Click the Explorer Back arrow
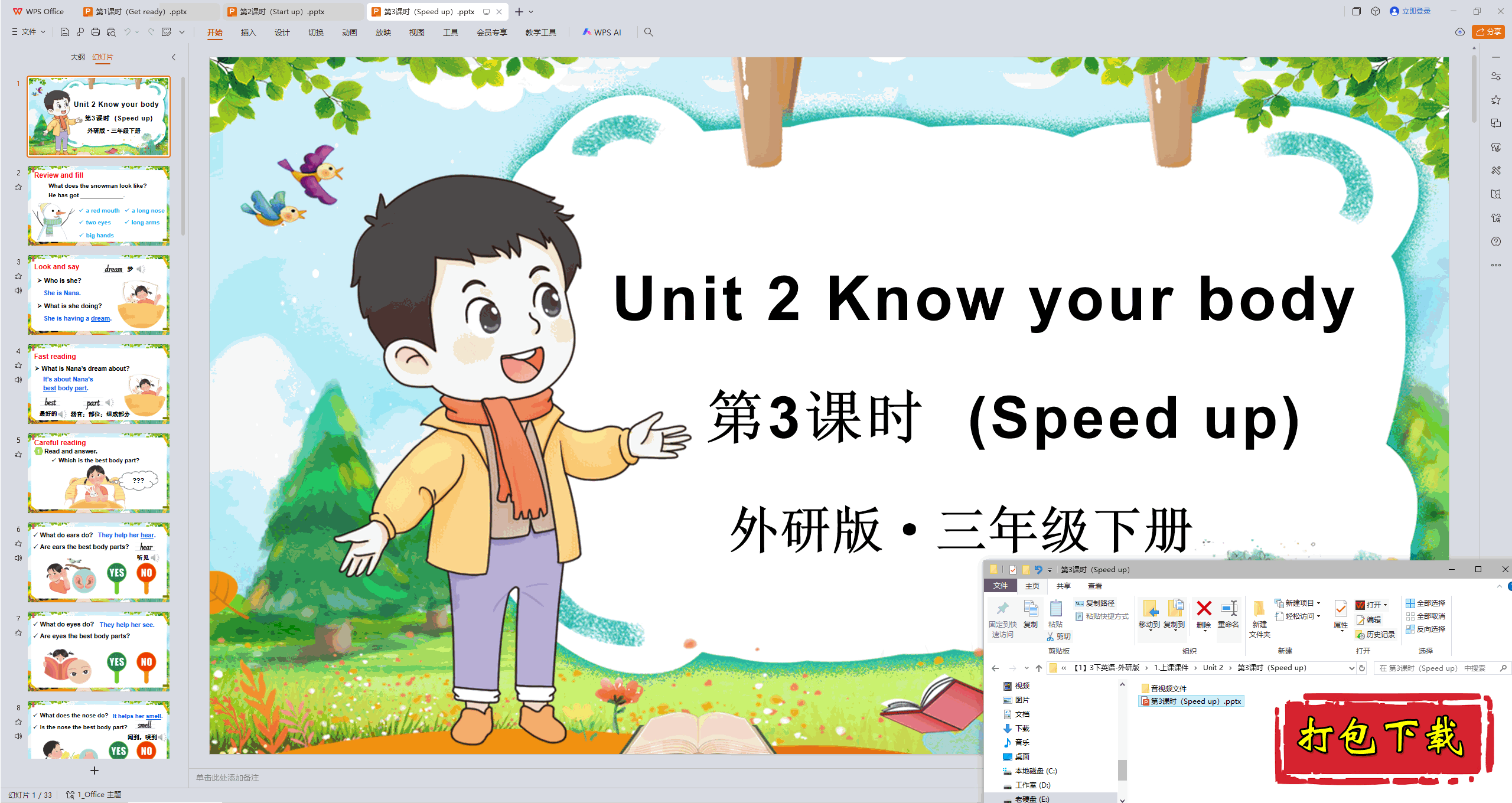 click(x=995, y=668)
